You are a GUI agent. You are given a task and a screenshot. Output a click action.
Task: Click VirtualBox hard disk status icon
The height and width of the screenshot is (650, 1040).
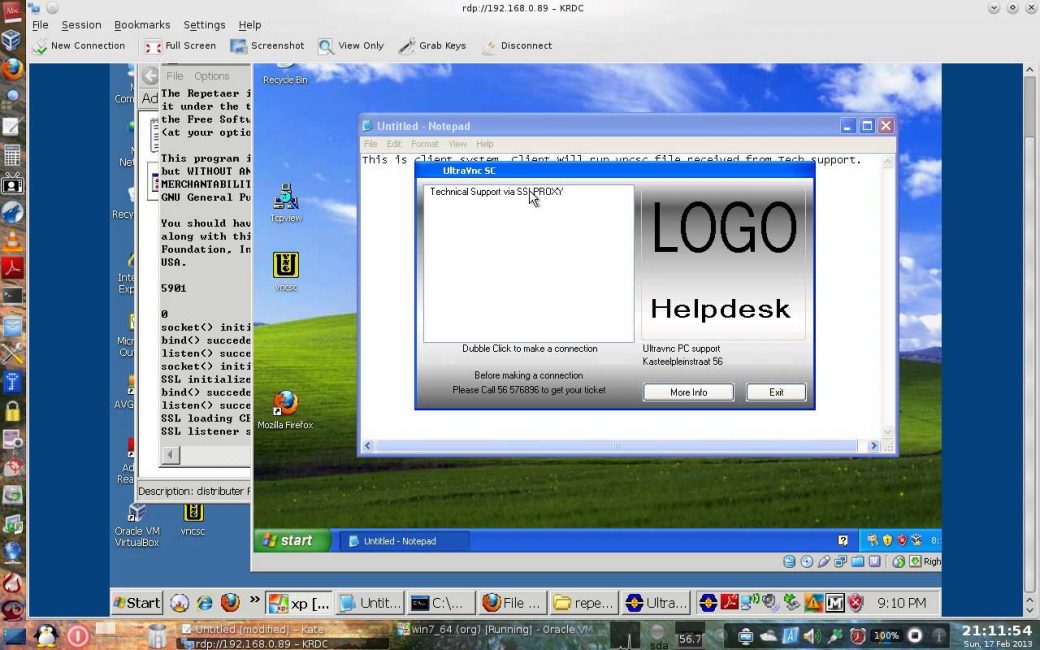coord(789,562)
